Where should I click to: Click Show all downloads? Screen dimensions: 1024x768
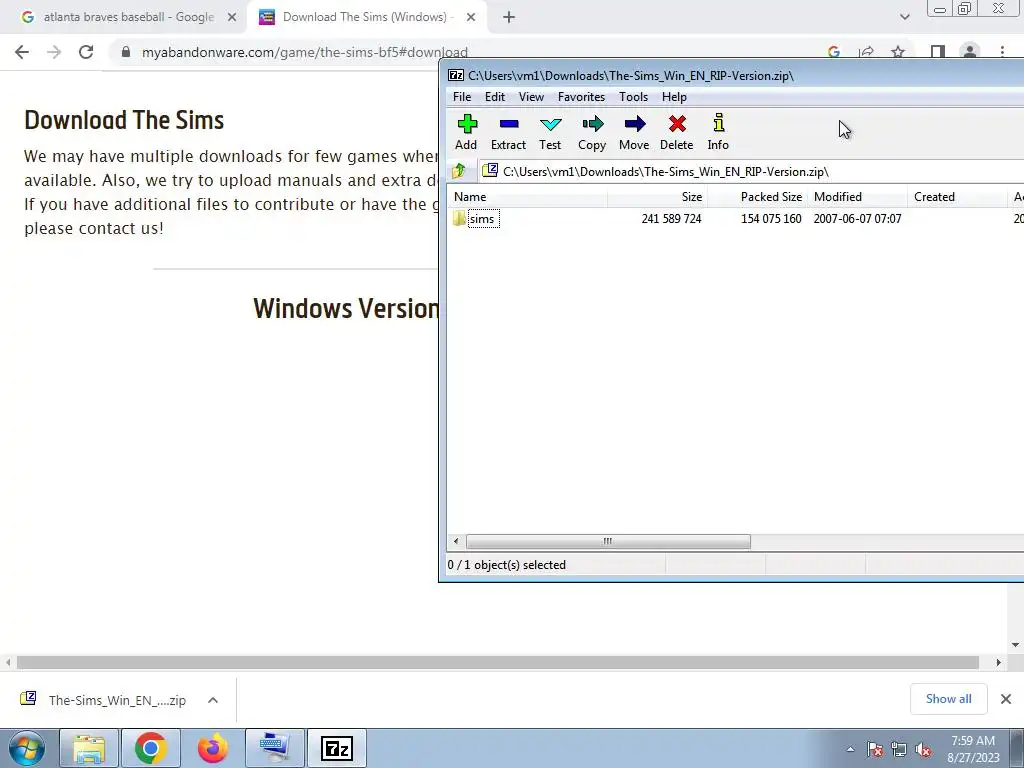pos(948,699)
